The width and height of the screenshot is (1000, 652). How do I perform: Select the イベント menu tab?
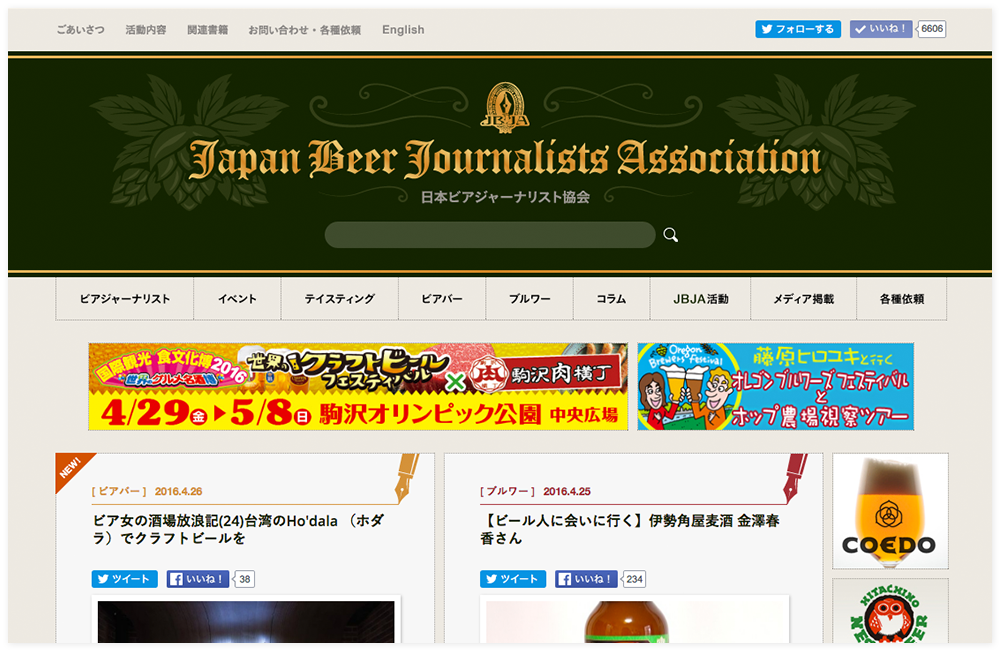[237, 299]
